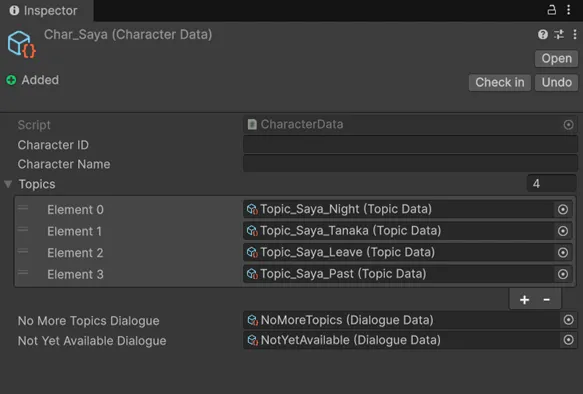583x394 pixels.
Task: Open object picker for the CharacterData script
Action: point(568,125)
